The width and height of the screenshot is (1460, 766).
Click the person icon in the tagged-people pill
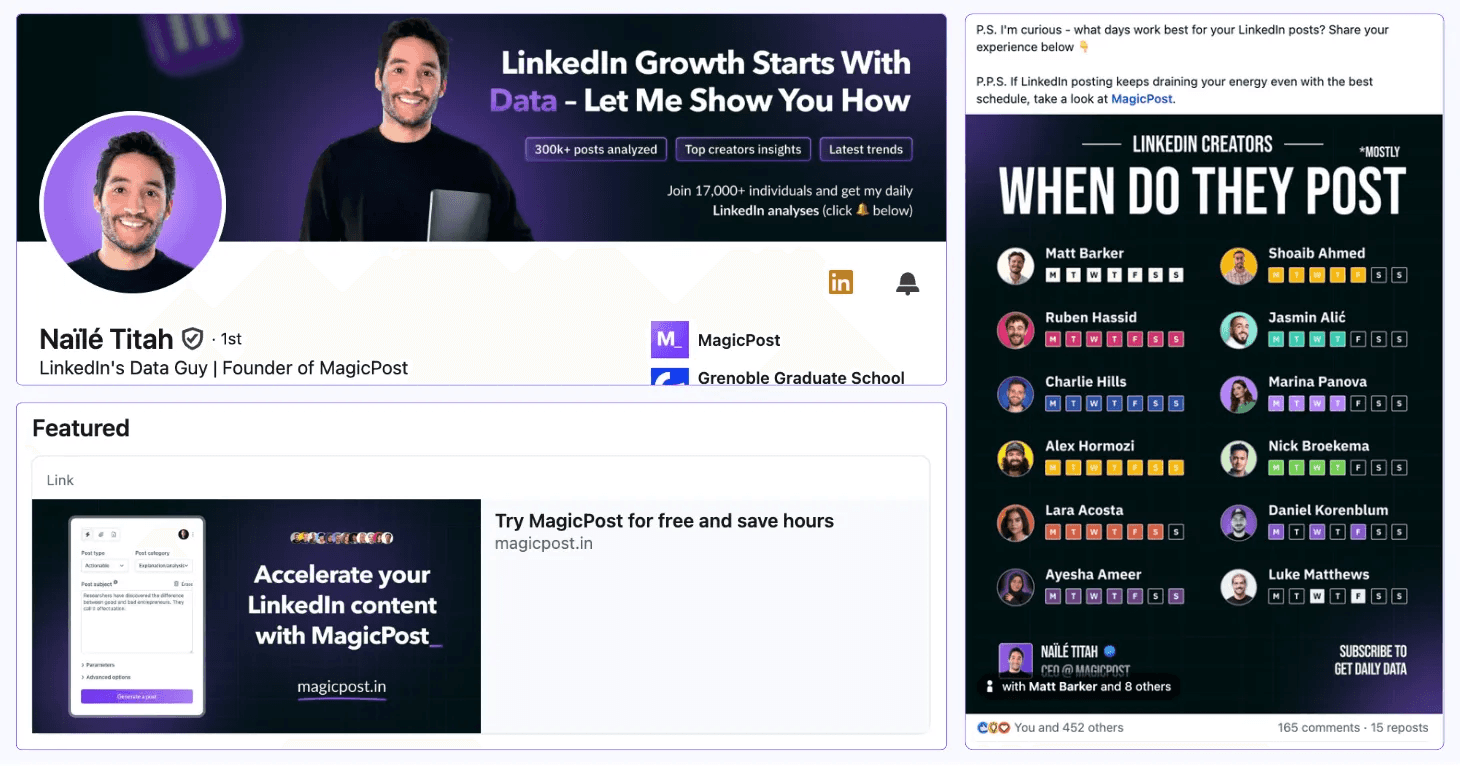pos(990,687)
